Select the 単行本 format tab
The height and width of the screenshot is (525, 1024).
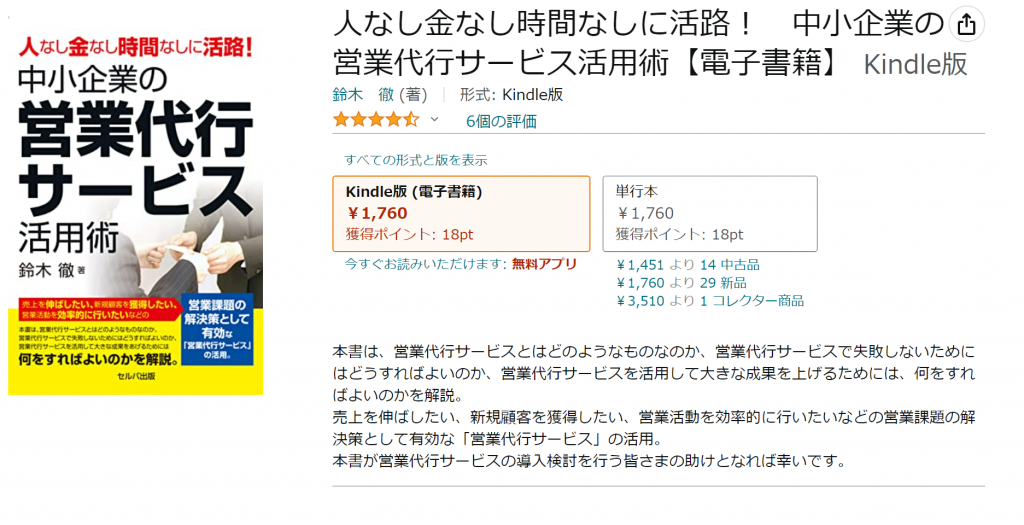coord(709,214)
